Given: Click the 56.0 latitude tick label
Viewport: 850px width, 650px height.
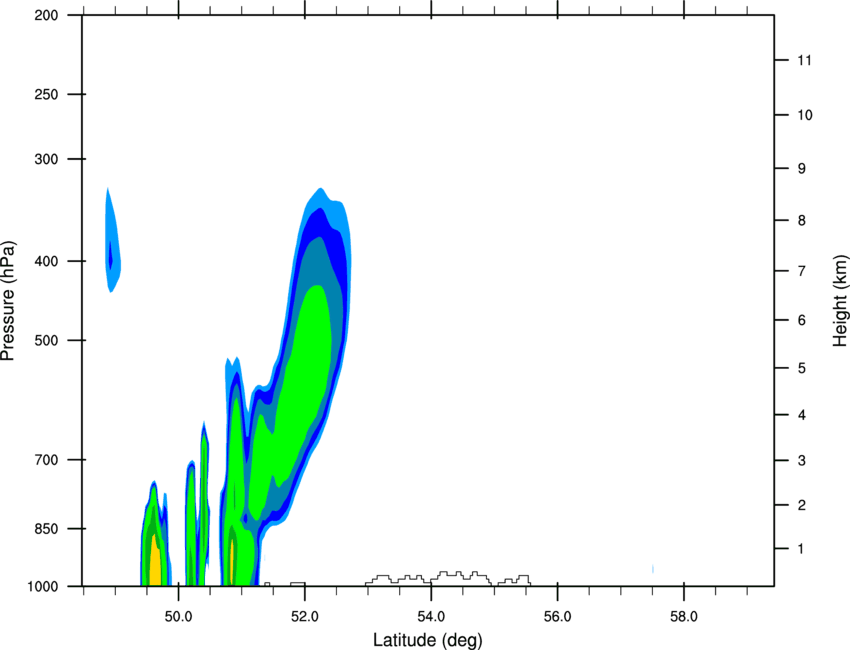Looking at the screenshot, I should coord(557,616).
